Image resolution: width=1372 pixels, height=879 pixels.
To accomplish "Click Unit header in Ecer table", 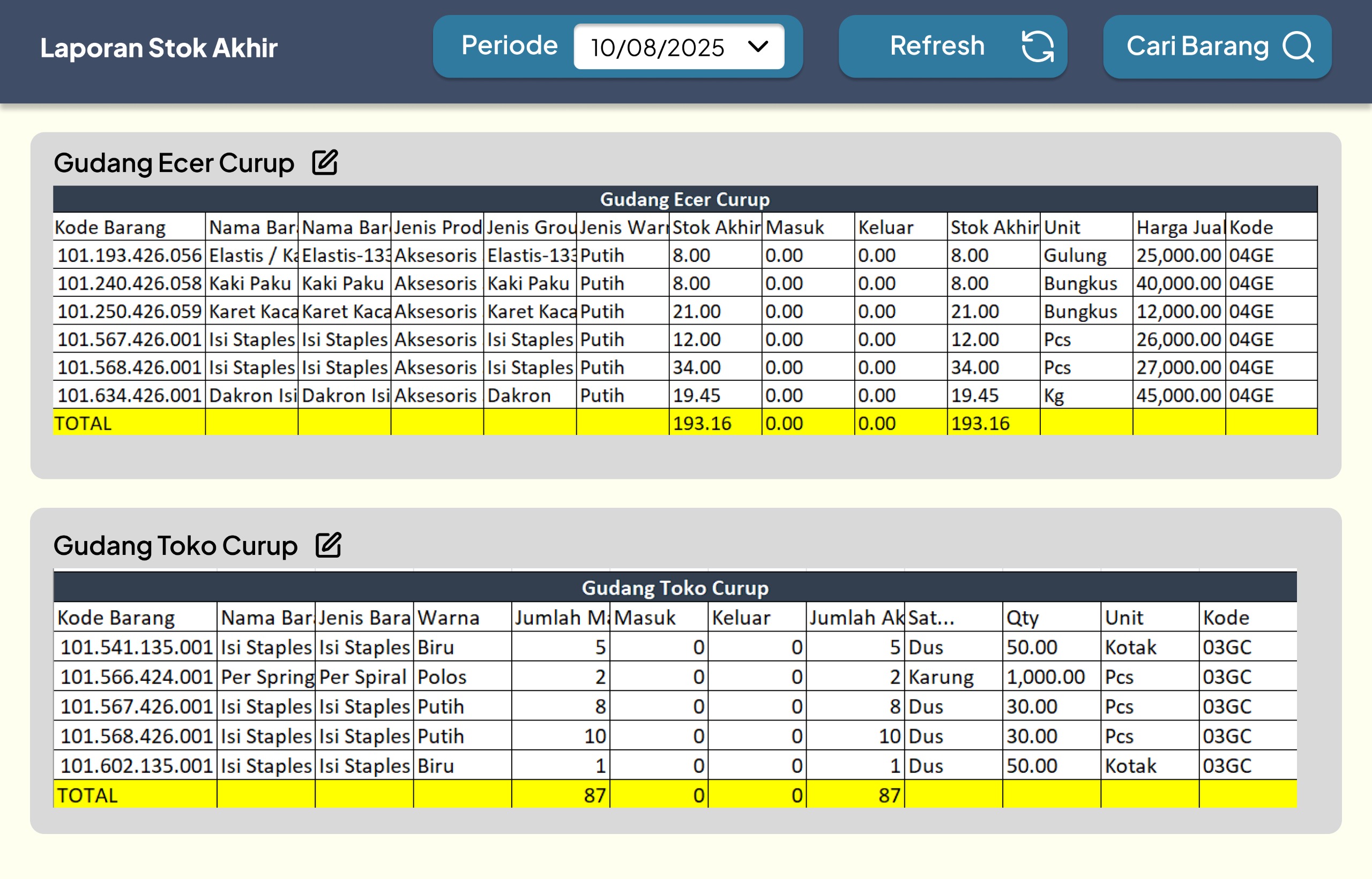I will 1086,227.
